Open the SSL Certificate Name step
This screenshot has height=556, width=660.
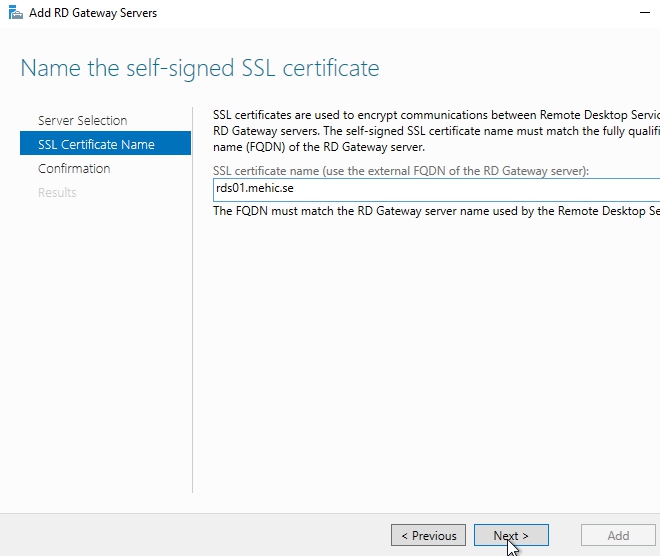96,144
